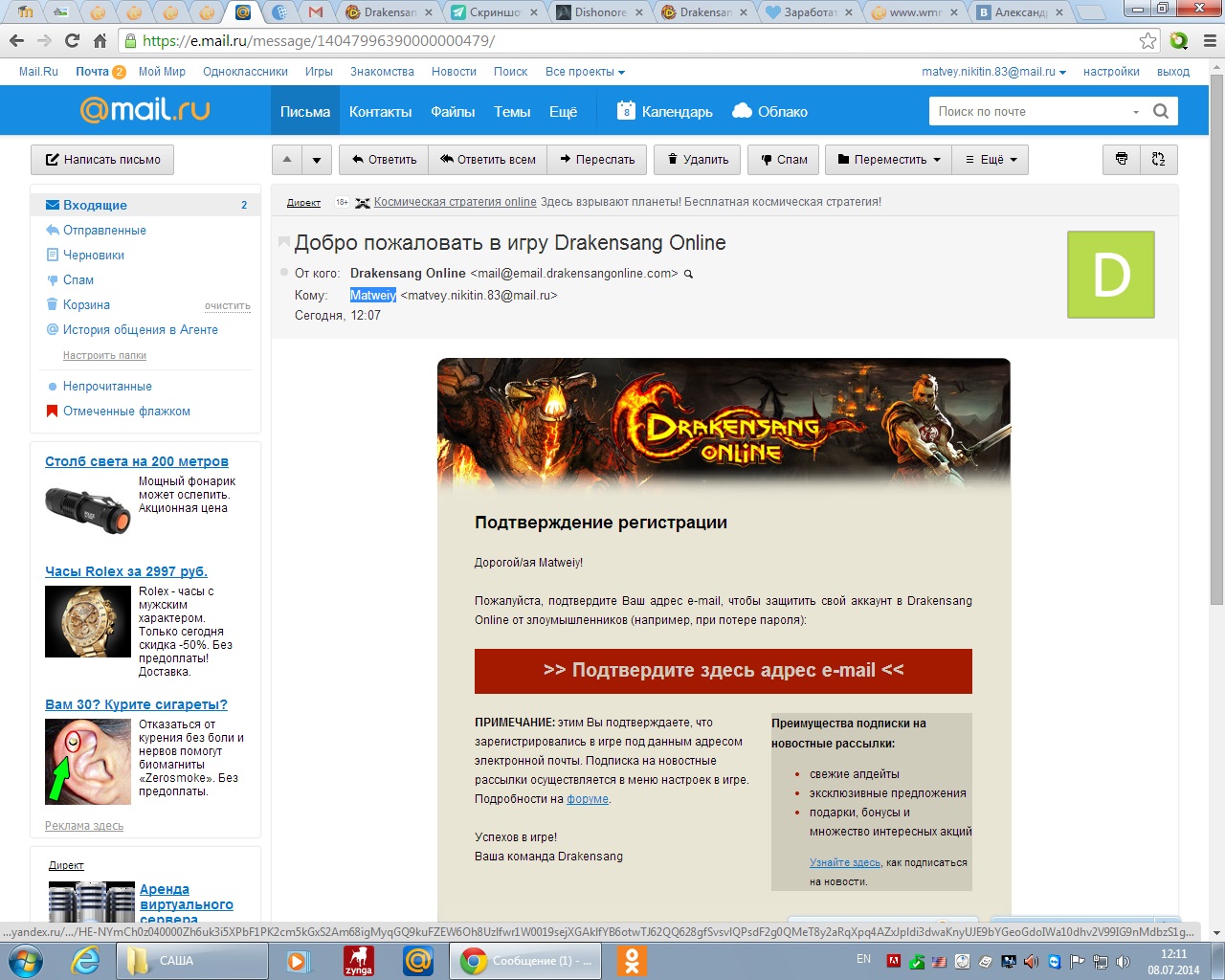Viewport: 1225px width, 980px height.
Task: Open the Mail.Ru Agent taskbar icon
Action: [418, 961]
